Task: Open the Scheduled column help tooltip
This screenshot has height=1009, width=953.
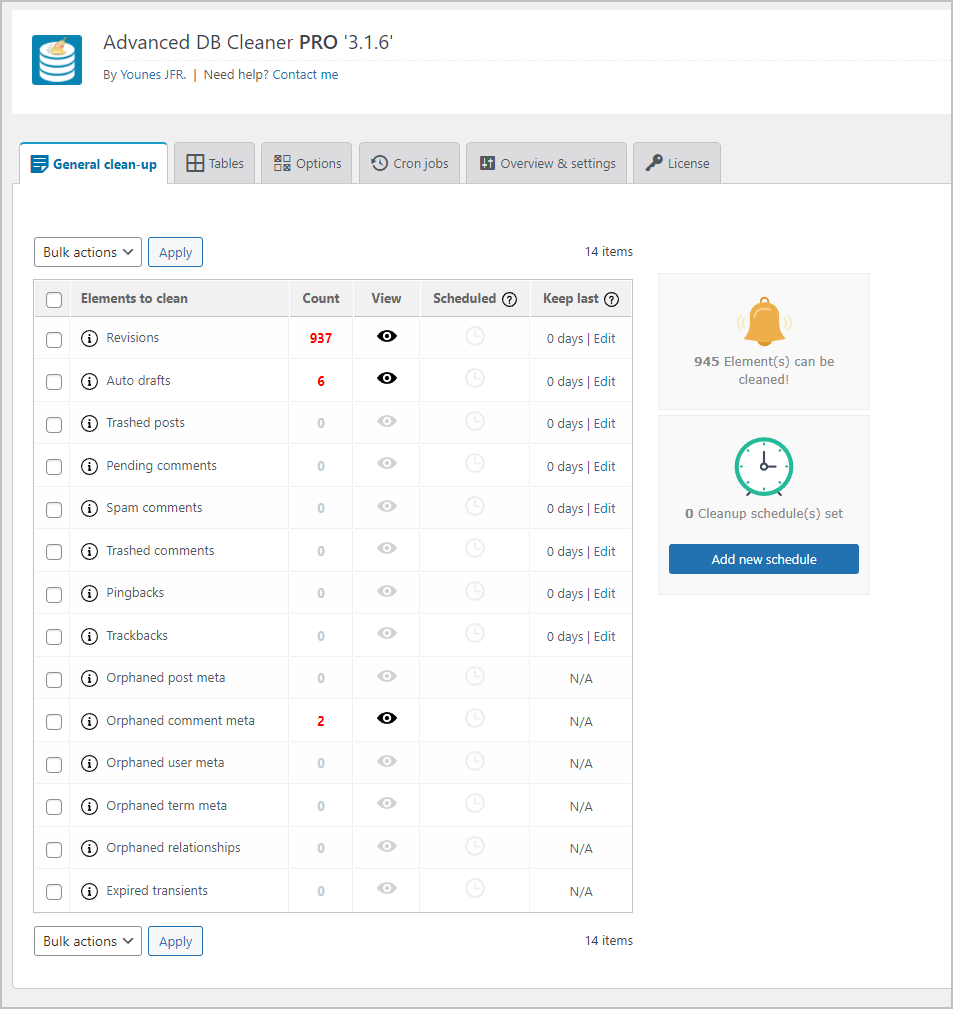Action: (510, 298)
